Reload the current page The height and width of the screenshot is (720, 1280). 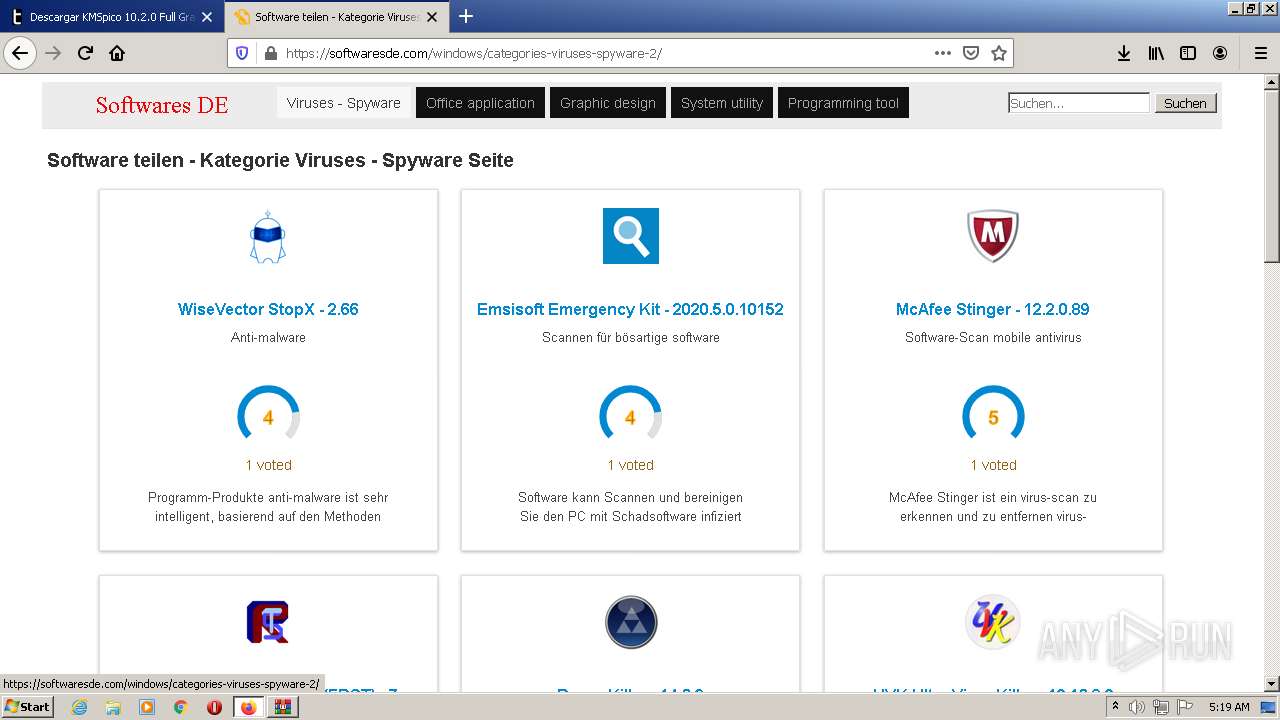tap(86, 53)
